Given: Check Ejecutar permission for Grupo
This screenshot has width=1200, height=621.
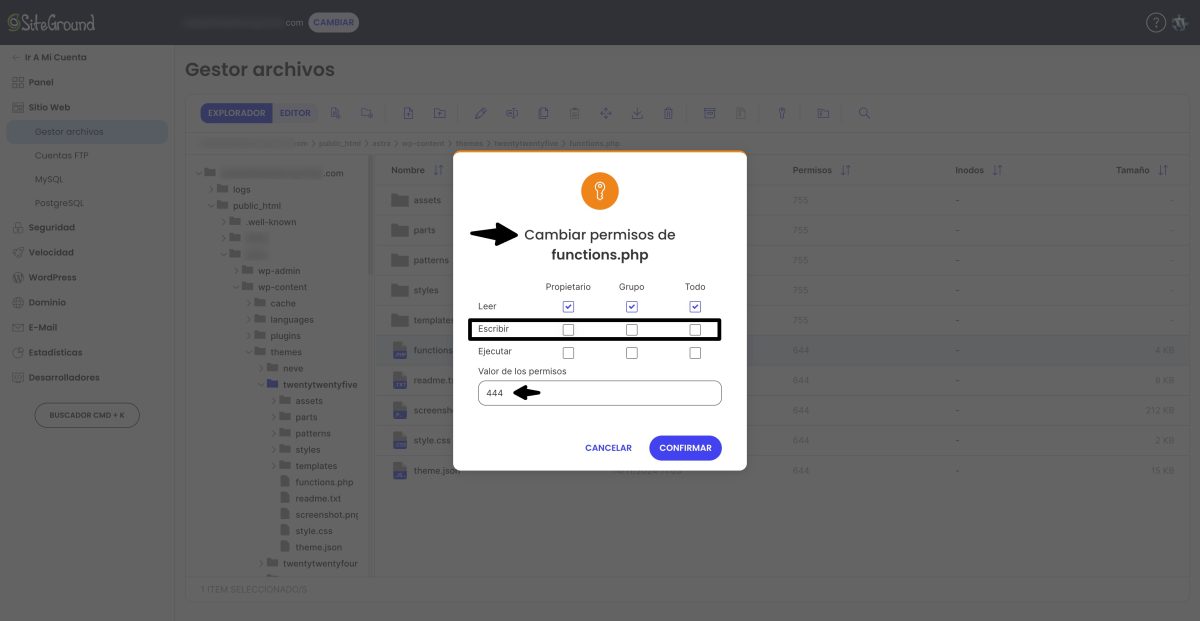Looking at the screenshot, I should point(631,352).
